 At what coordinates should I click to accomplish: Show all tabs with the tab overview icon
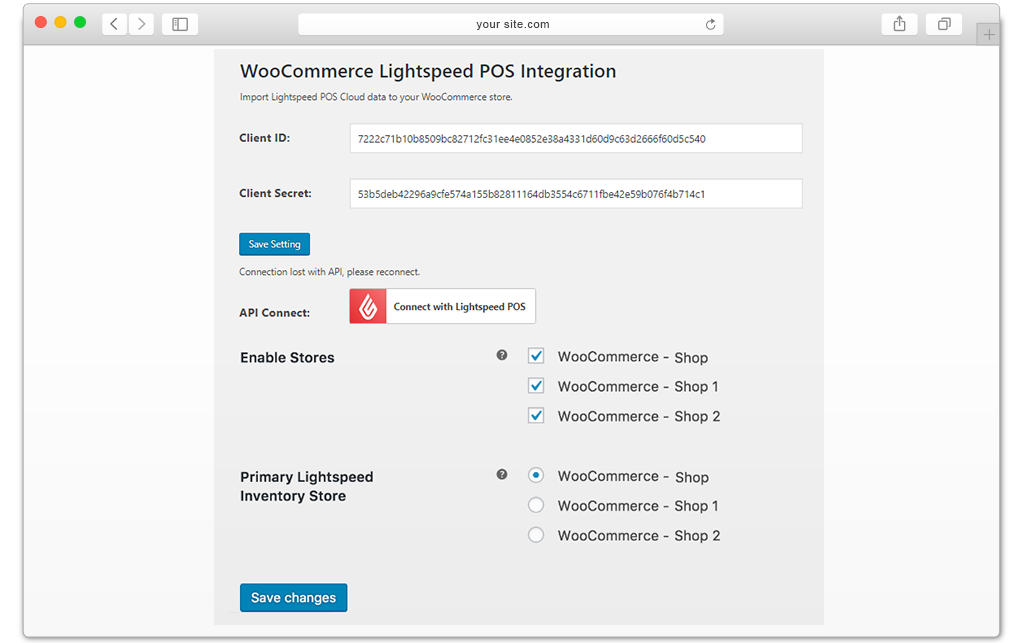944,24
